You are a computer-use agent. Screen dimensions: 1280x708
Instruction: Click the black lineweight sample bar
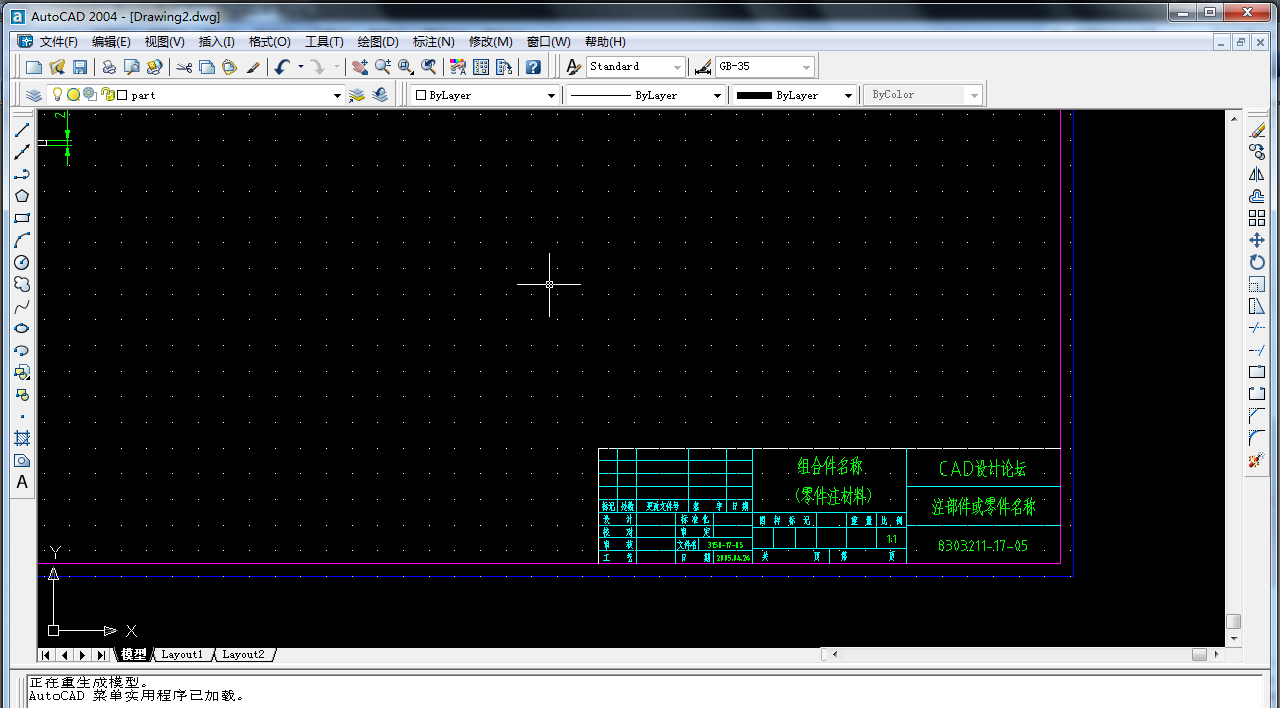pos(754,95)
